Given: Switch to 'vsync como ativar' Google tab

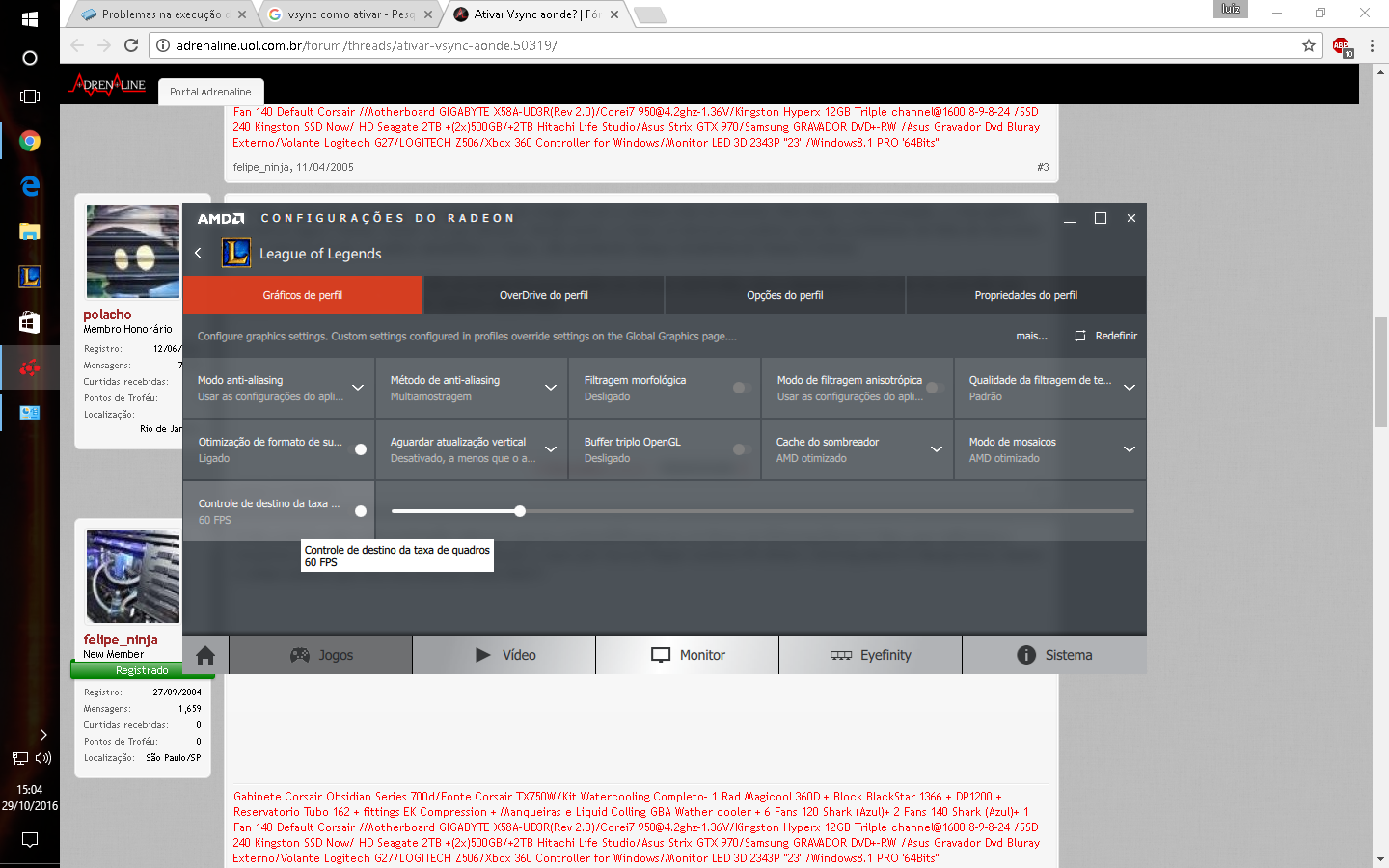Looking at the screenshot, I should [349, 14].
